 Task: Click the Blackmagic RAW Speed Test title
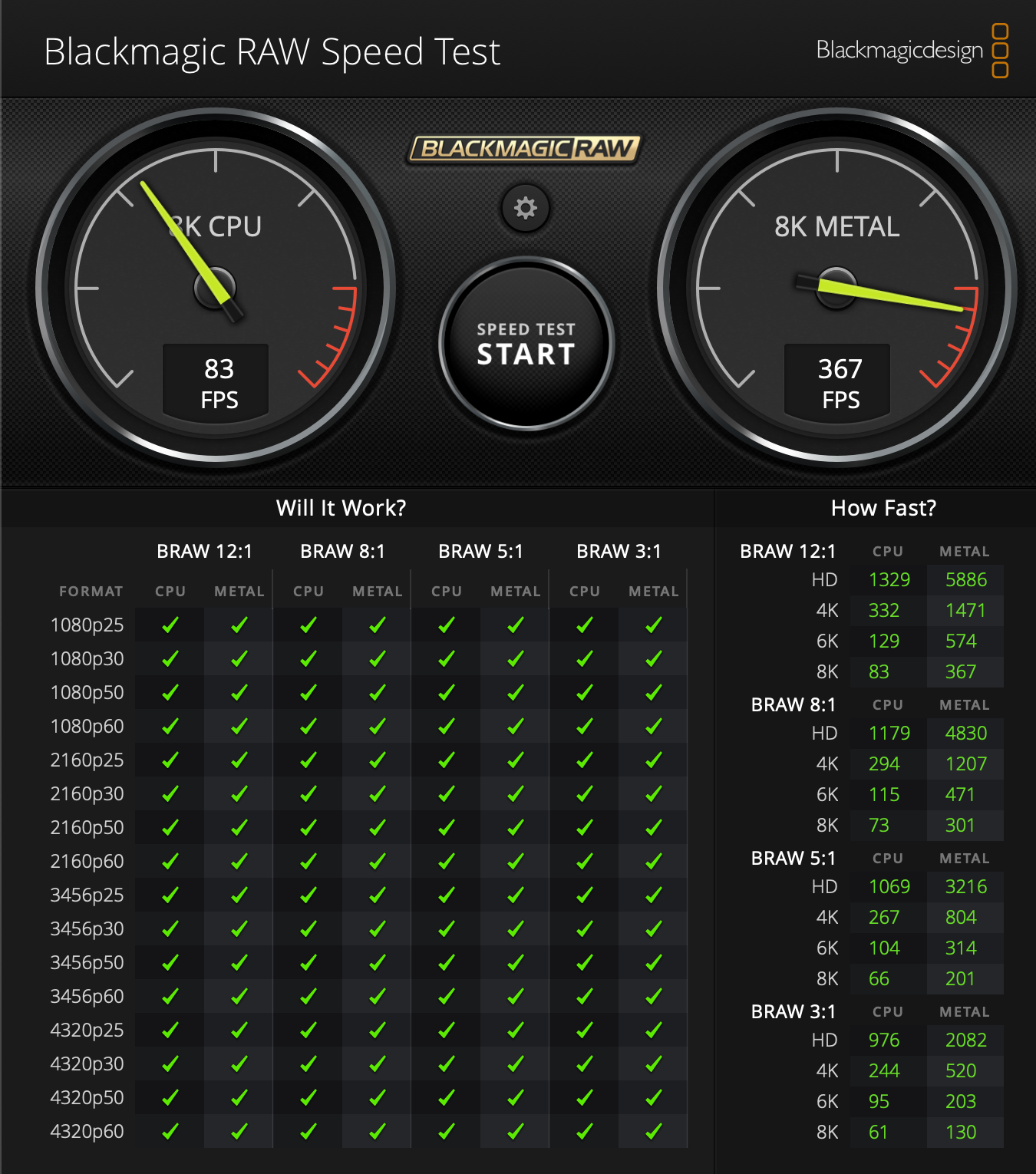[272, 53]
